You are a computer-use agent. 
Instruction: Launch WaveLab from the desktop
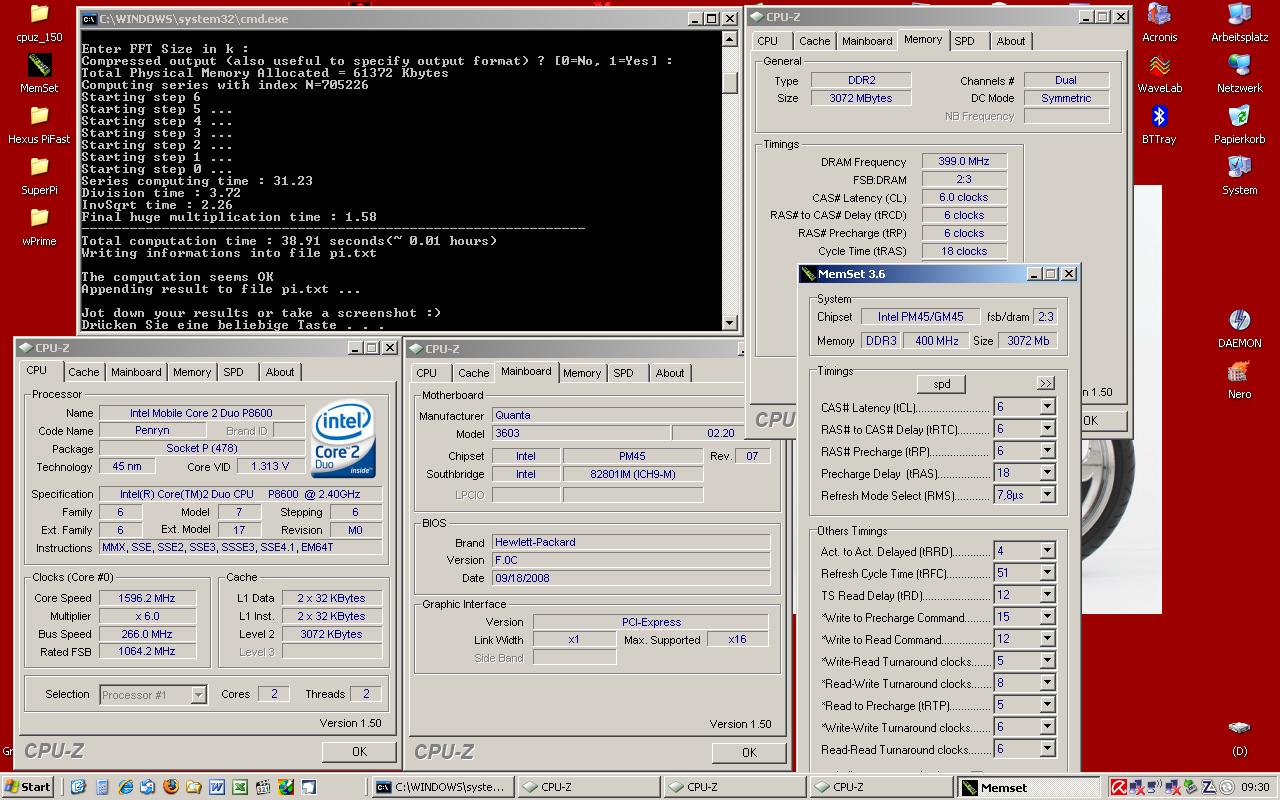pos(1159,74)
